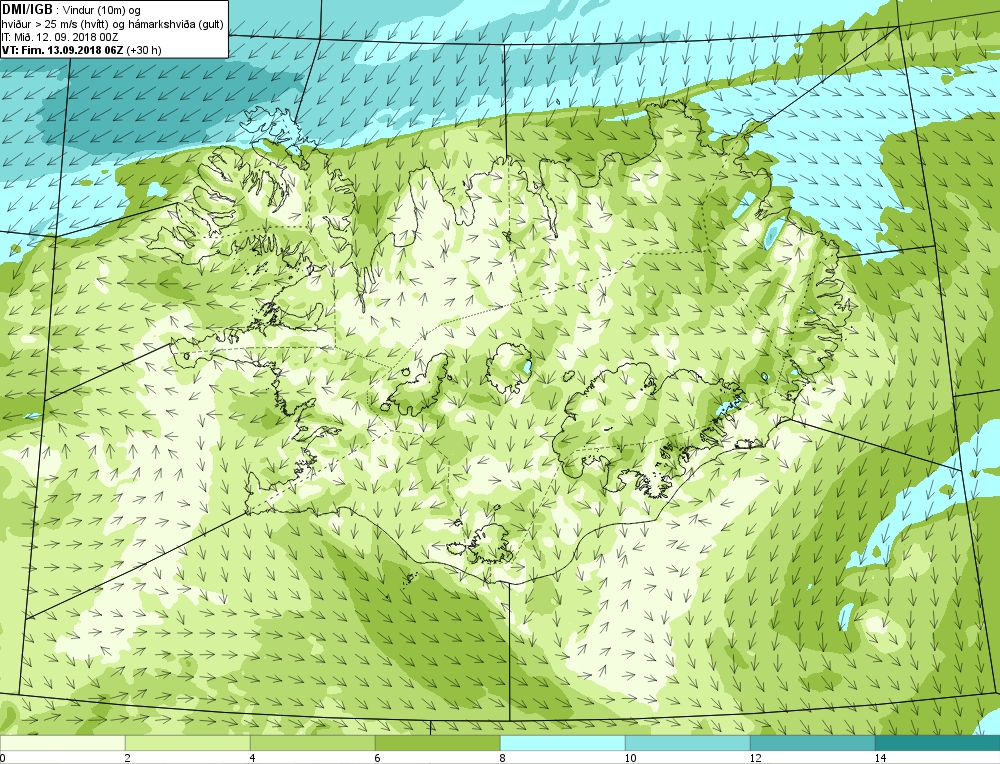
Task: Click the 'hviður > 25 m/s (hvítt)' line
Action: [x=55, y=24]
